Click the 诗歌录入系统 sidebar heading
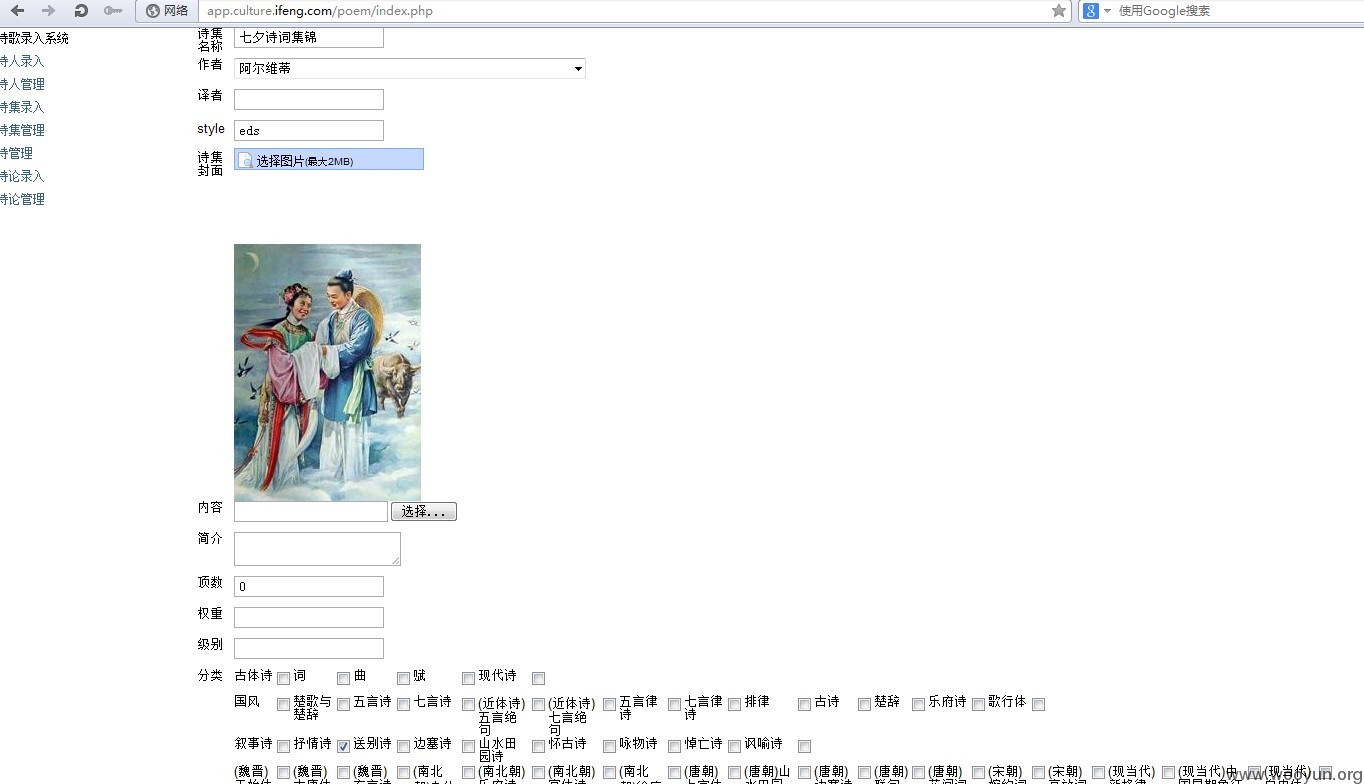This screenshot has height=784, width=1364. (34, 38)
